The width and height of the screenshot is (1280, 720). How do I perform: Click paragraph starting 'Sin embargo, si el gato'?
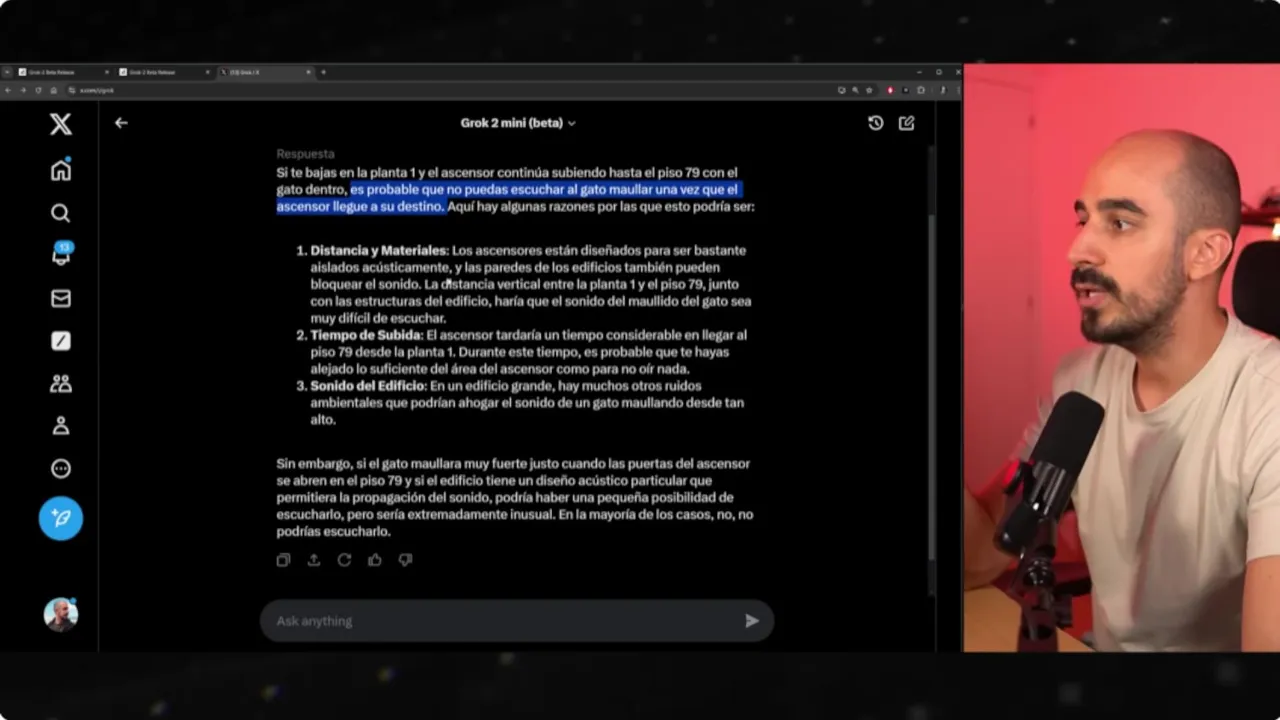coord(515,497)
